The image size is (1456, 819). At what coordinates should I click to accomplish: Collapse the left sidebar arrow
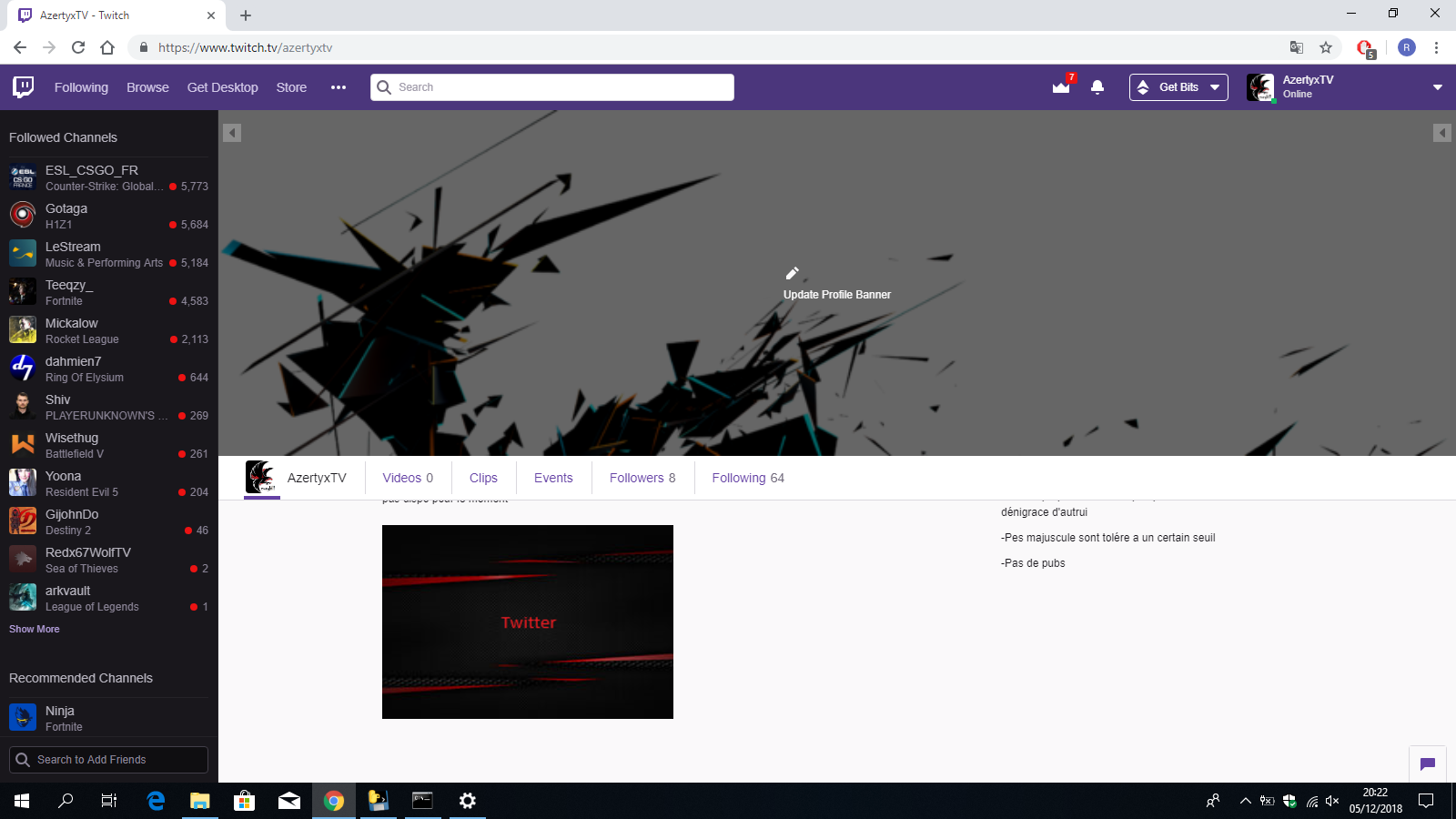[x=232, y=133]
